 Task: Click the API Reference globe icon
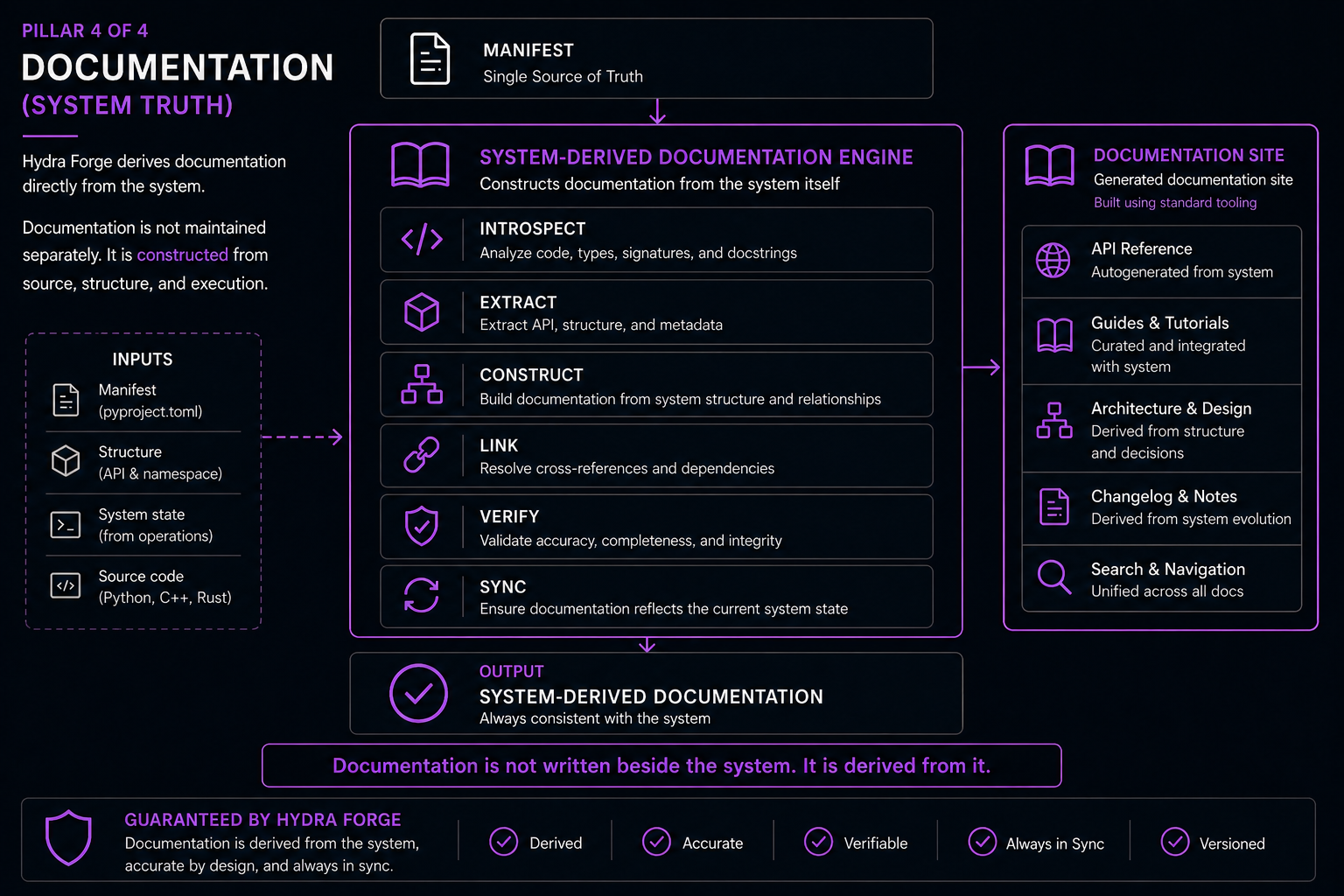point(1053,261)
